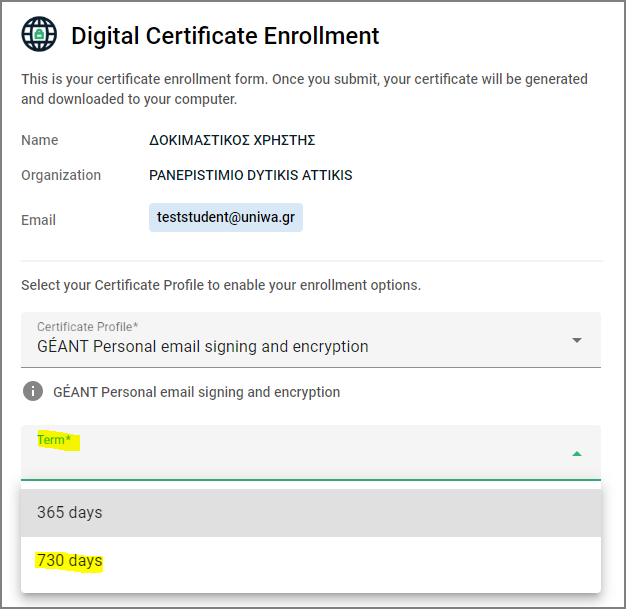Click the Email field label
Viewport: 626px width, 609px height.
(x=38, y=220)
